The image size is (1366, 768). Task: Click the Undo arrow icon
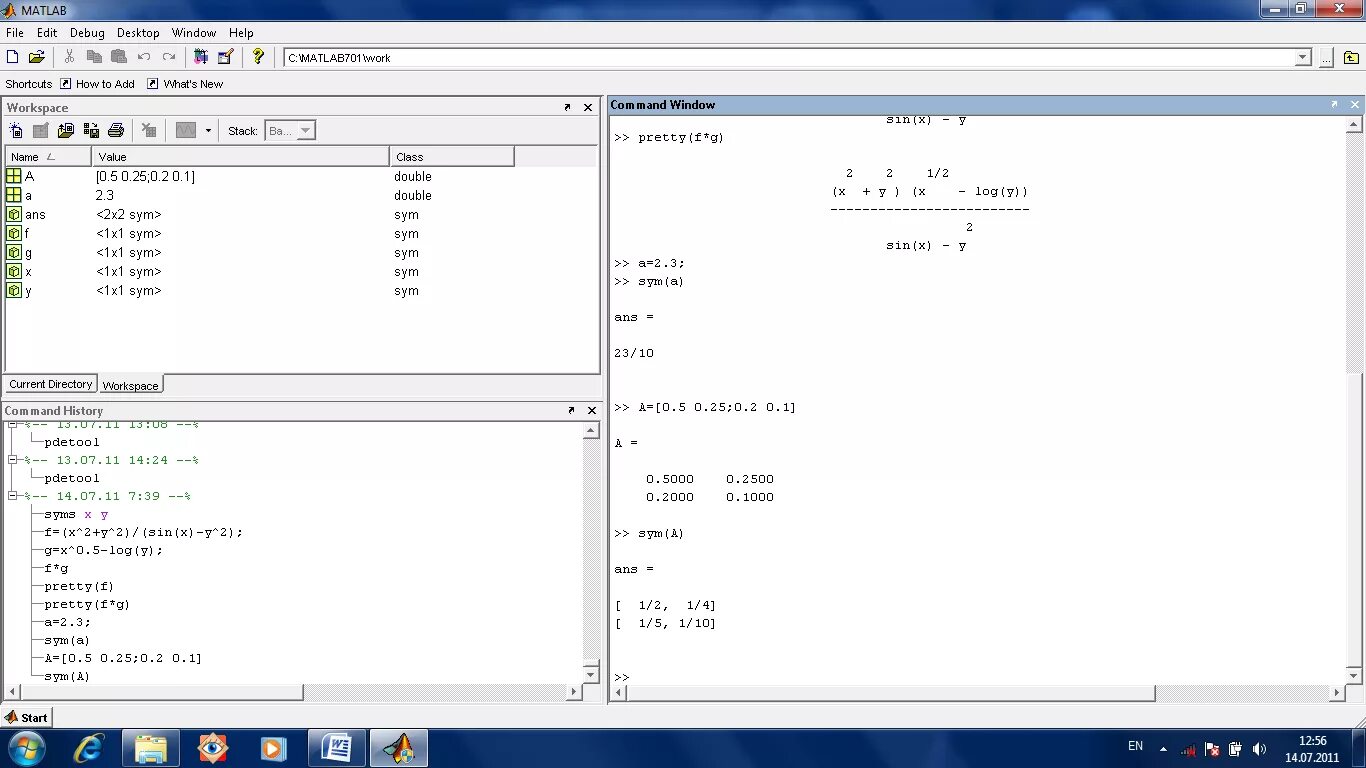[144, 57]
